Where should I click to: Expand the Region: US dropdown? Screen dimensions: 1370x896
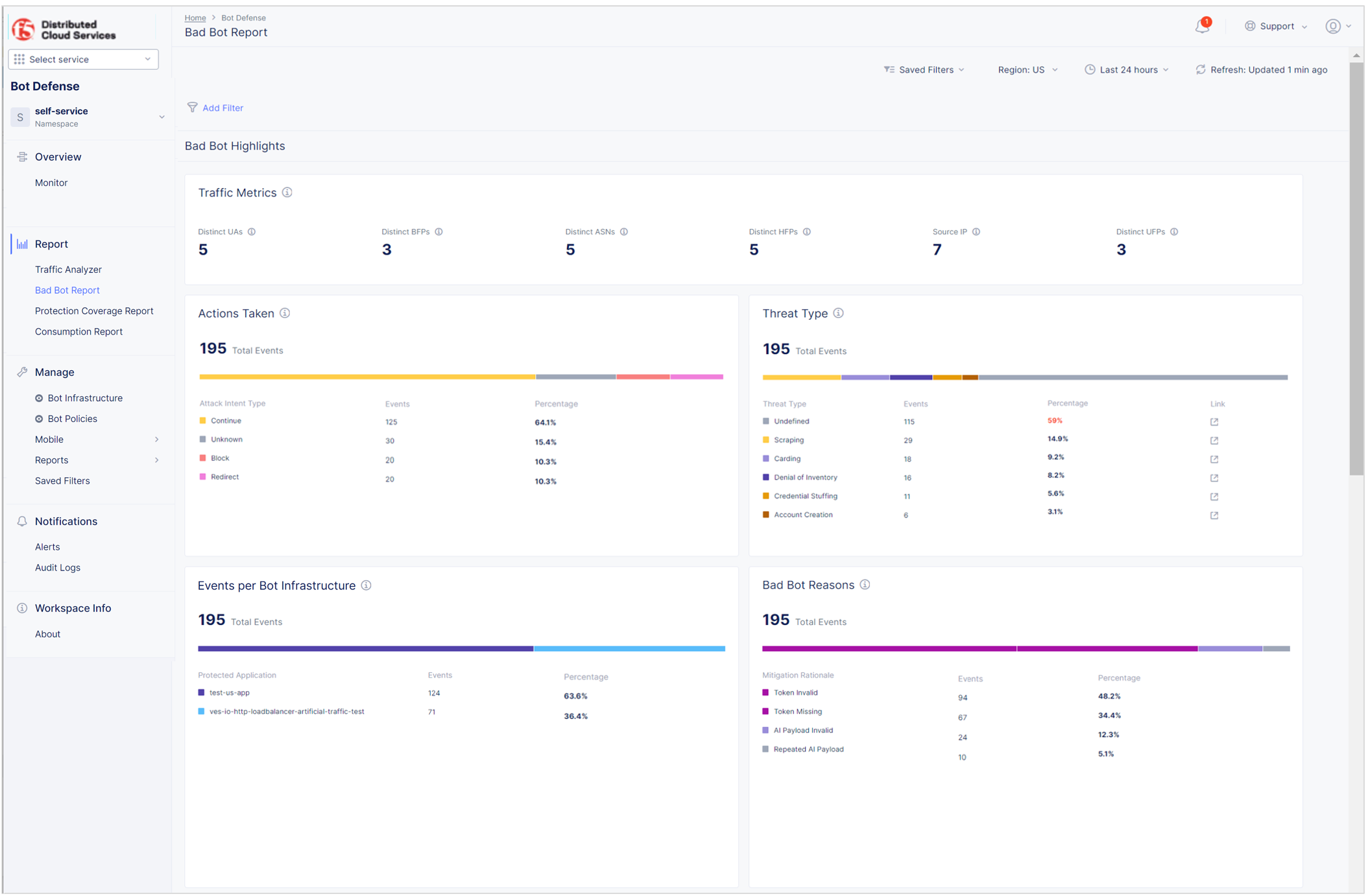coord(1027,69)
